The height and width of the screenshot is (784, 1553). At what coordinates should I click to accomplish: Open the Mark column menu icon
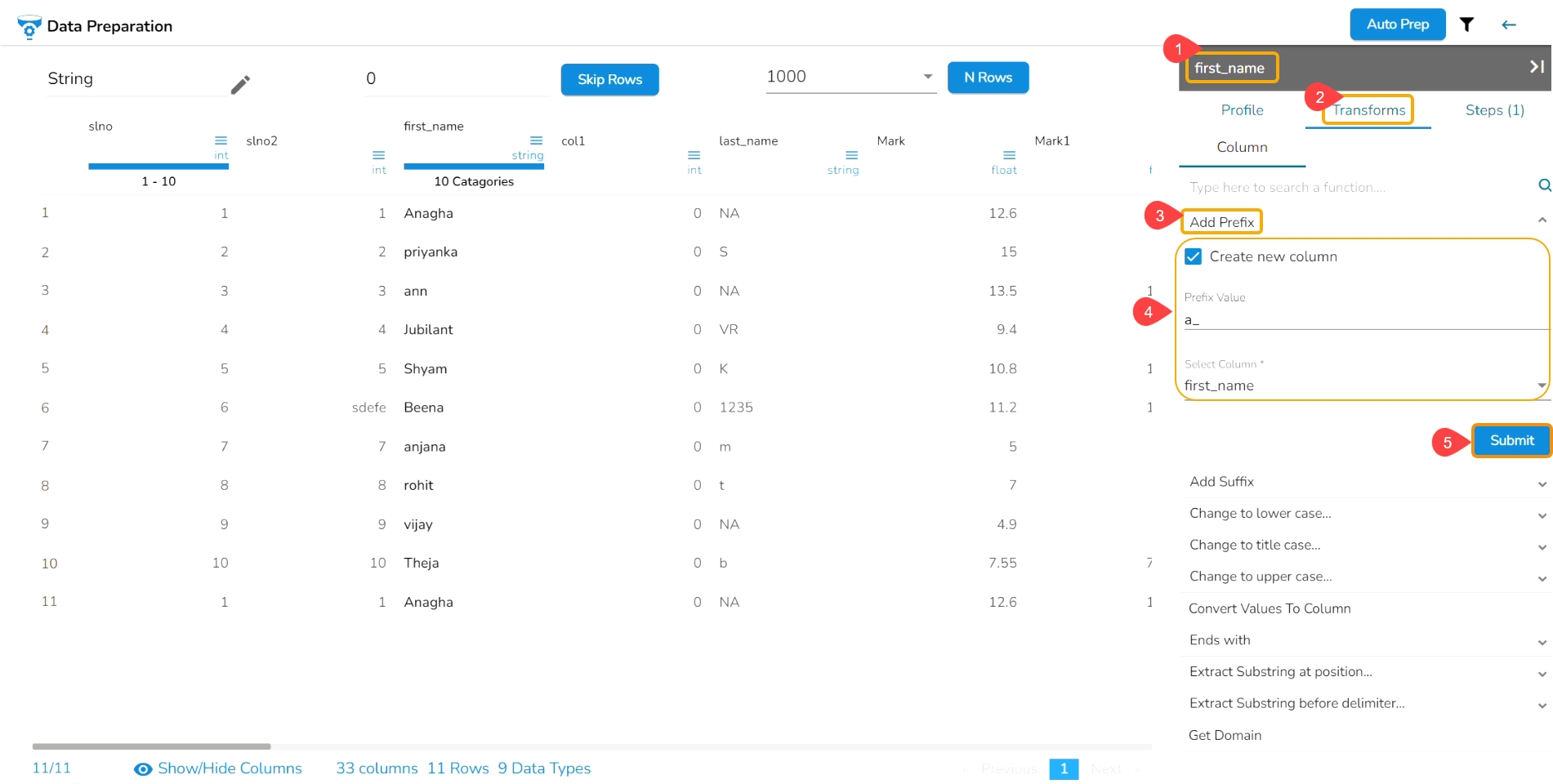click(x=1009, y=155)
